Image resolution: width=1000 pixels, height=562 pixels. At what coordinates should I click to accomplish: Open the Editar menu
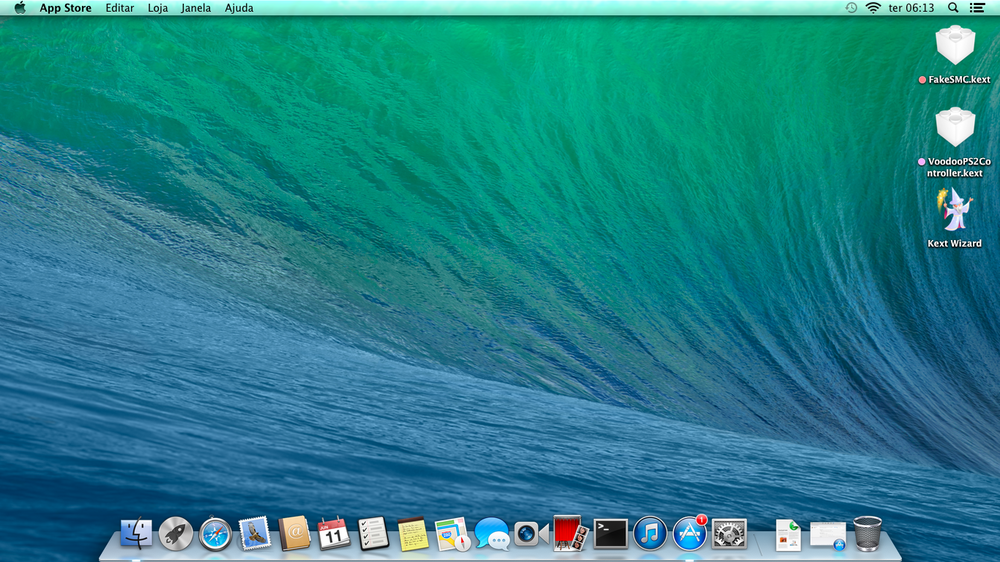coord(120,8)
